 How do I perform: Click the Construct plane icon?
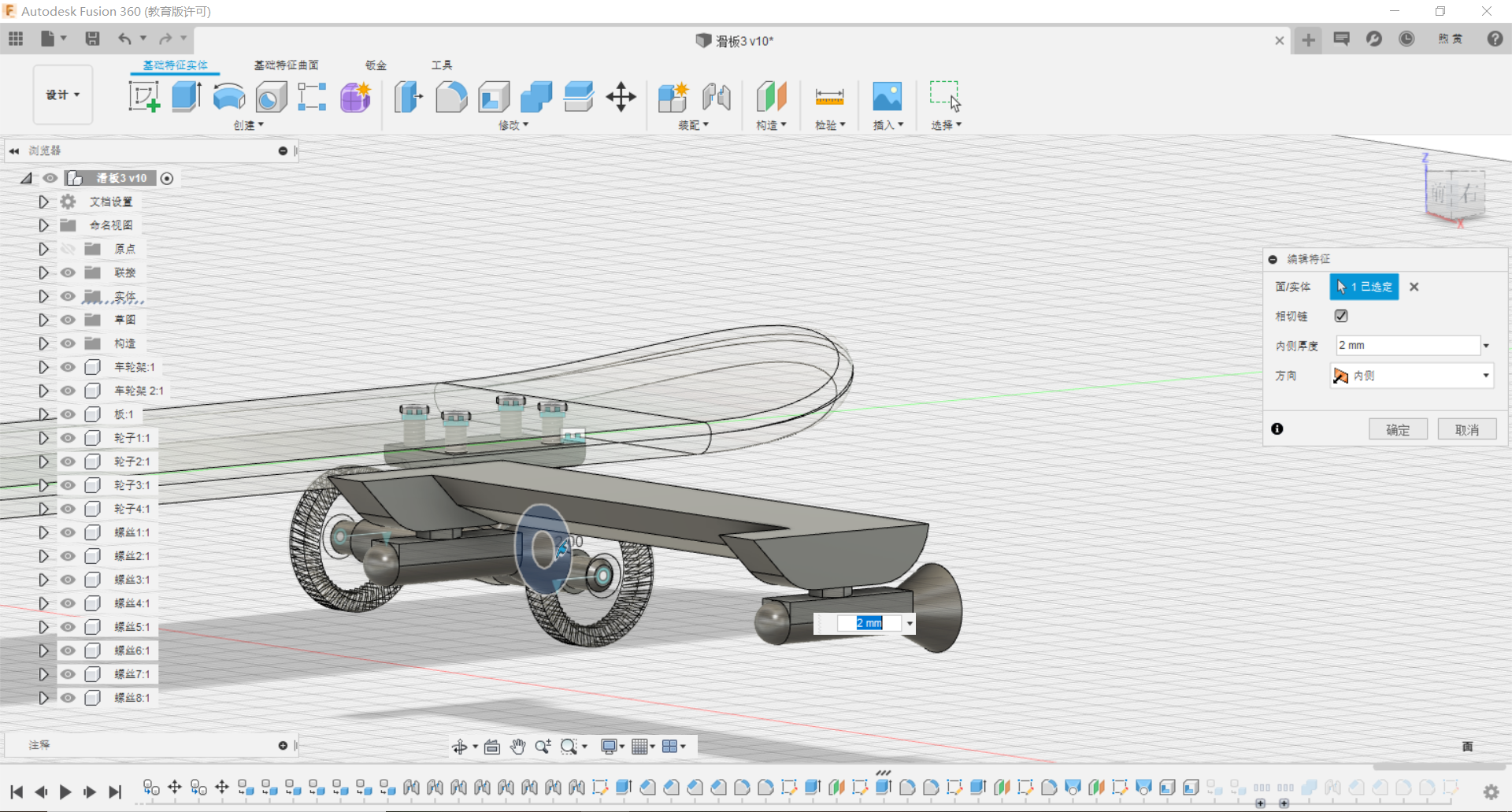click(x=772, y=97)
